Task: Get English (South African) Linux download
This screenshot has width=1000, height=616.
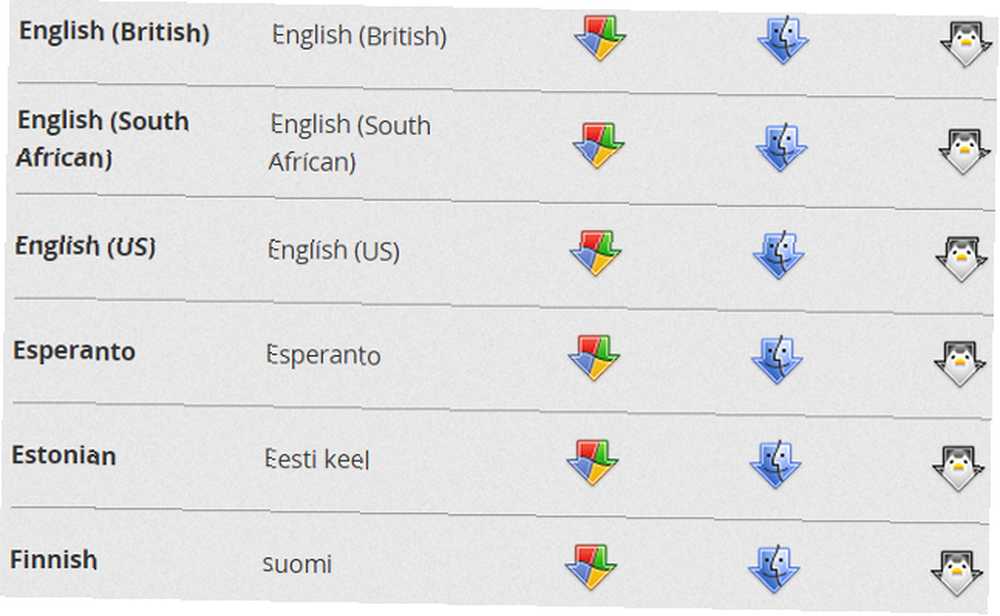Action: click(964, 151)
